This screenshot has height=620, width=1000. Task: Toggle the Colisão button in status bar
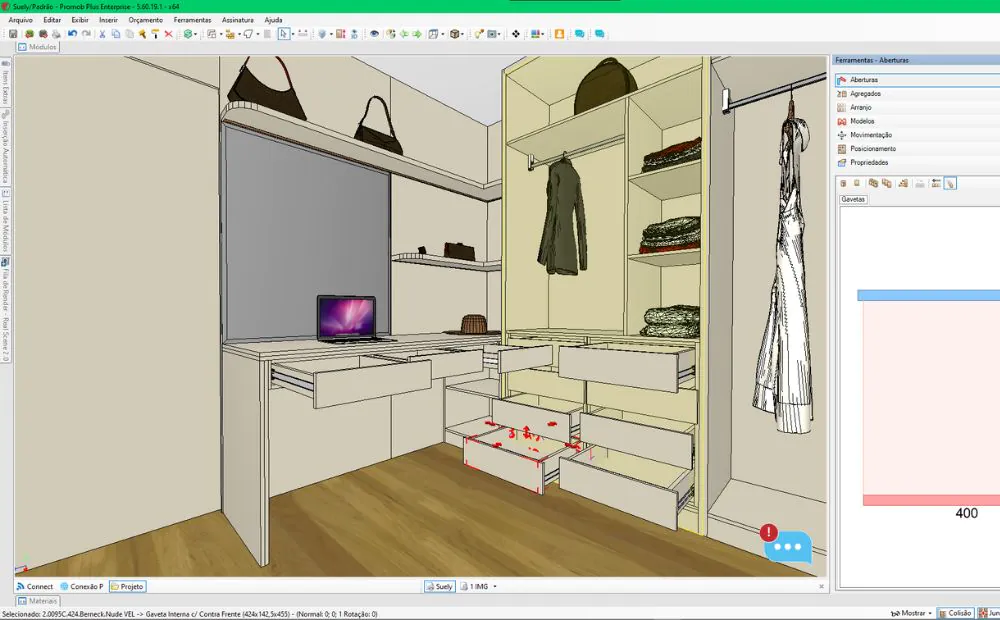(x=954, y=613)
